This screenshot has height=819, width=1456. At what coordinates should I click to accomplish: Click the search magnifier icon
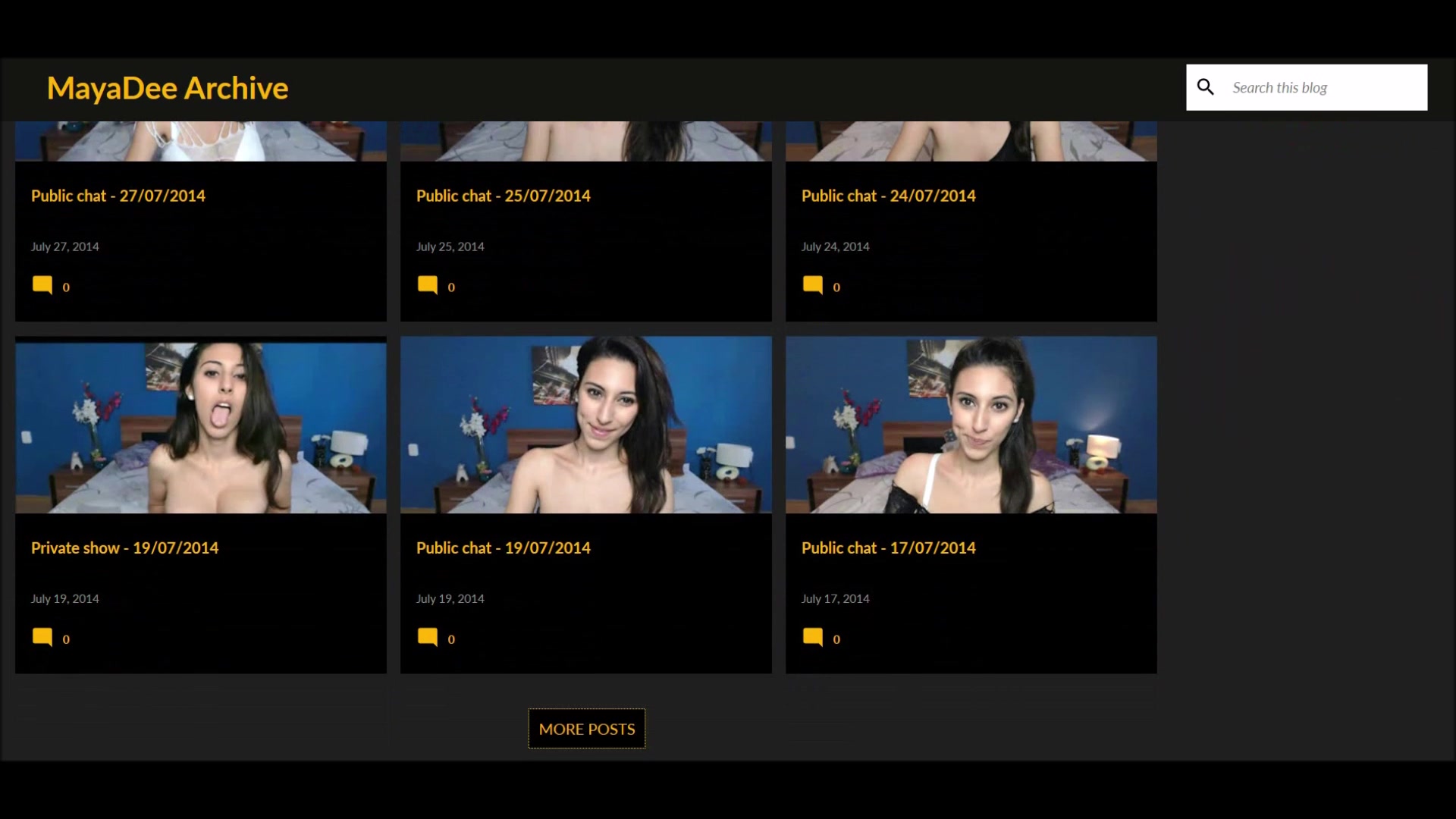click(x=1205, y=87)
